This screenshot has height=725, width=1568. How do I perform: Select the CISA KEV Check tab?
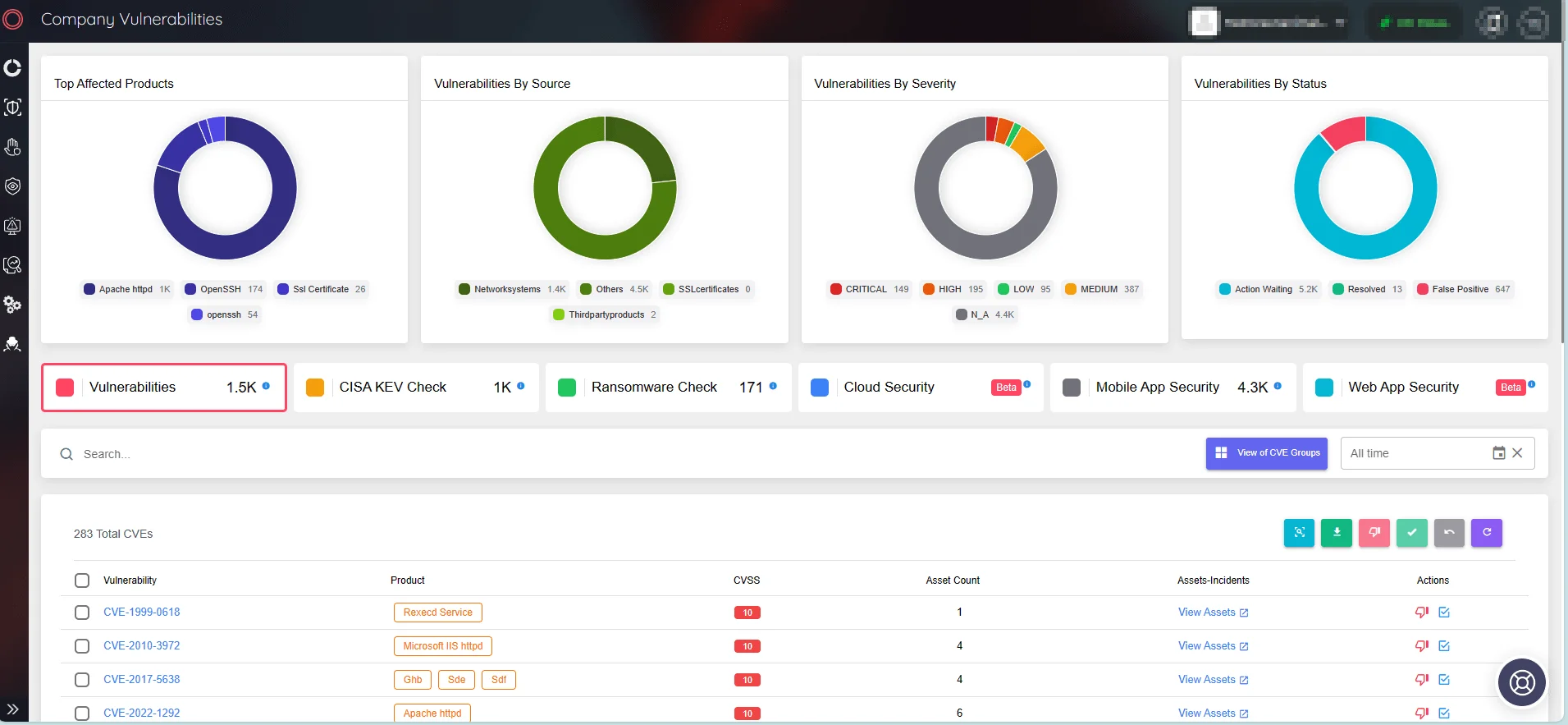(416, 388)
